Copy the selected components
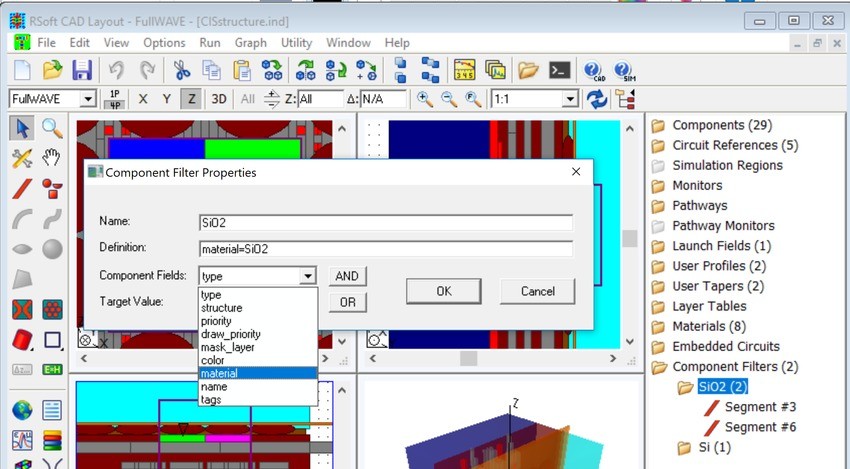The width and height of the screenshot is (850, 469). point(211,70)
